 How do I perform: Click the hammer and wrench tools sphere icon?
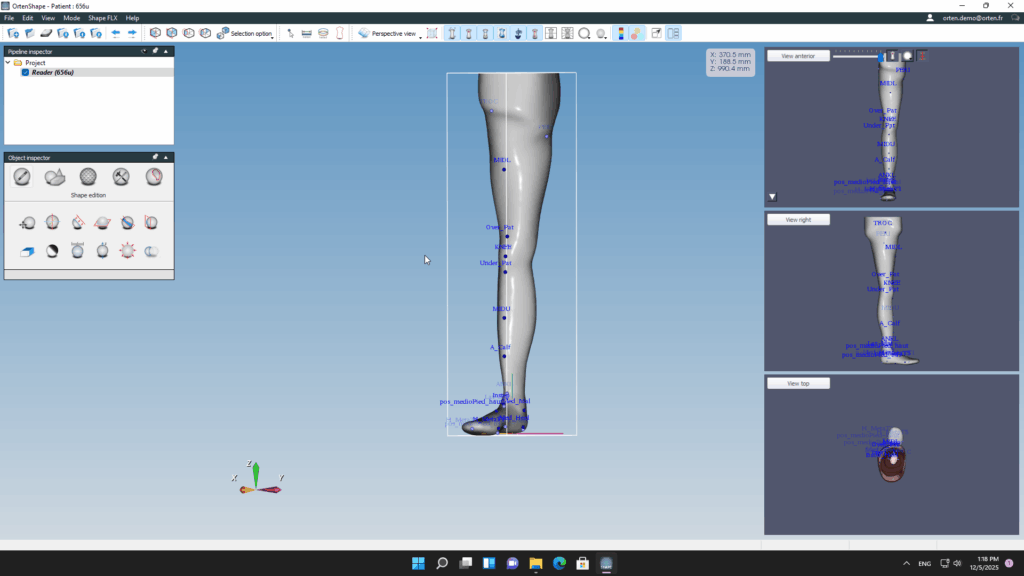pyautogui.click(x=121, y=177)
